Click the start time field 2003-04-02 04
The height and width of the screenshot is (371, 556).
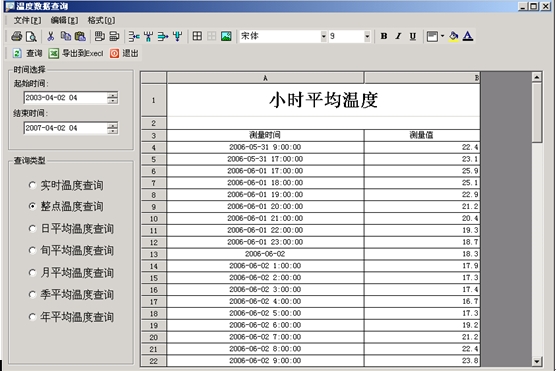tap(65, 98)
